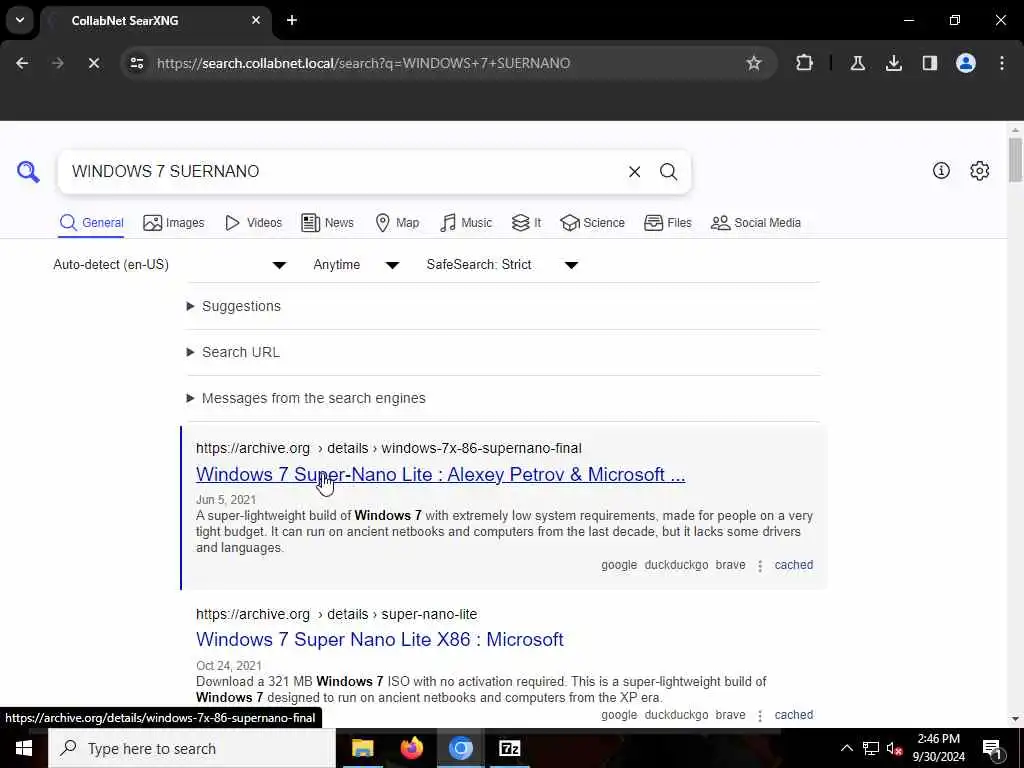Open network status tray icon
Screen dimensions: 1024x768
[871, 748]
